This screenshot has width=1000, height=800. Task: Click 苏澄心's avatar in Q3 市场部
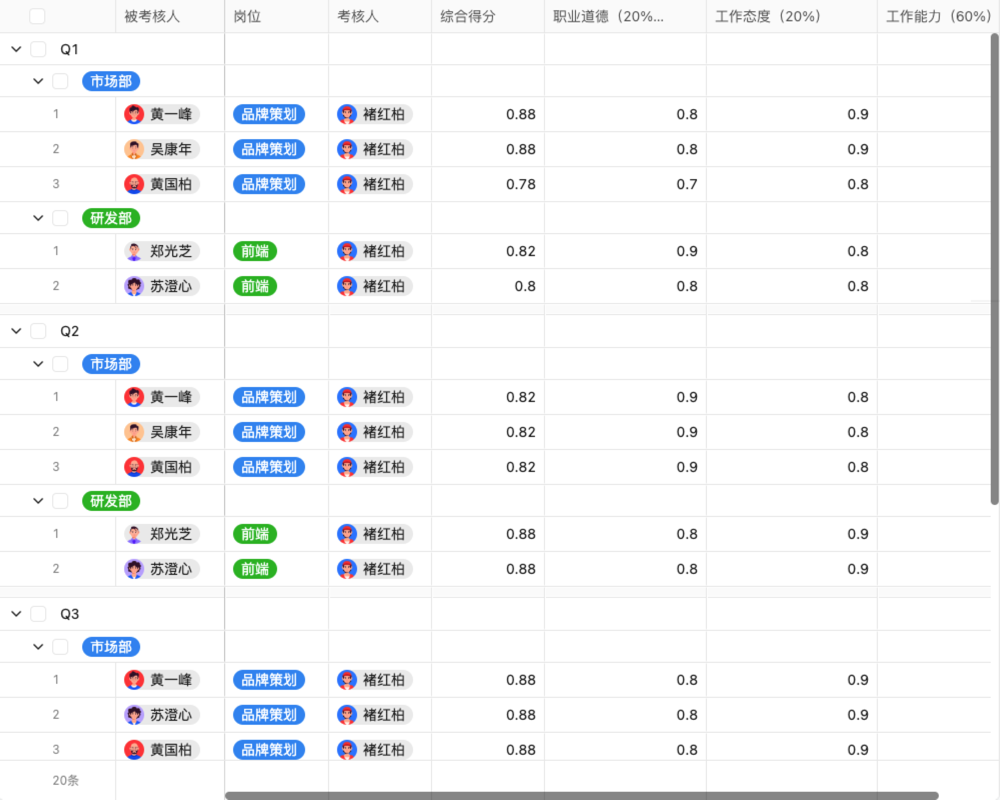tap(134, 715)
